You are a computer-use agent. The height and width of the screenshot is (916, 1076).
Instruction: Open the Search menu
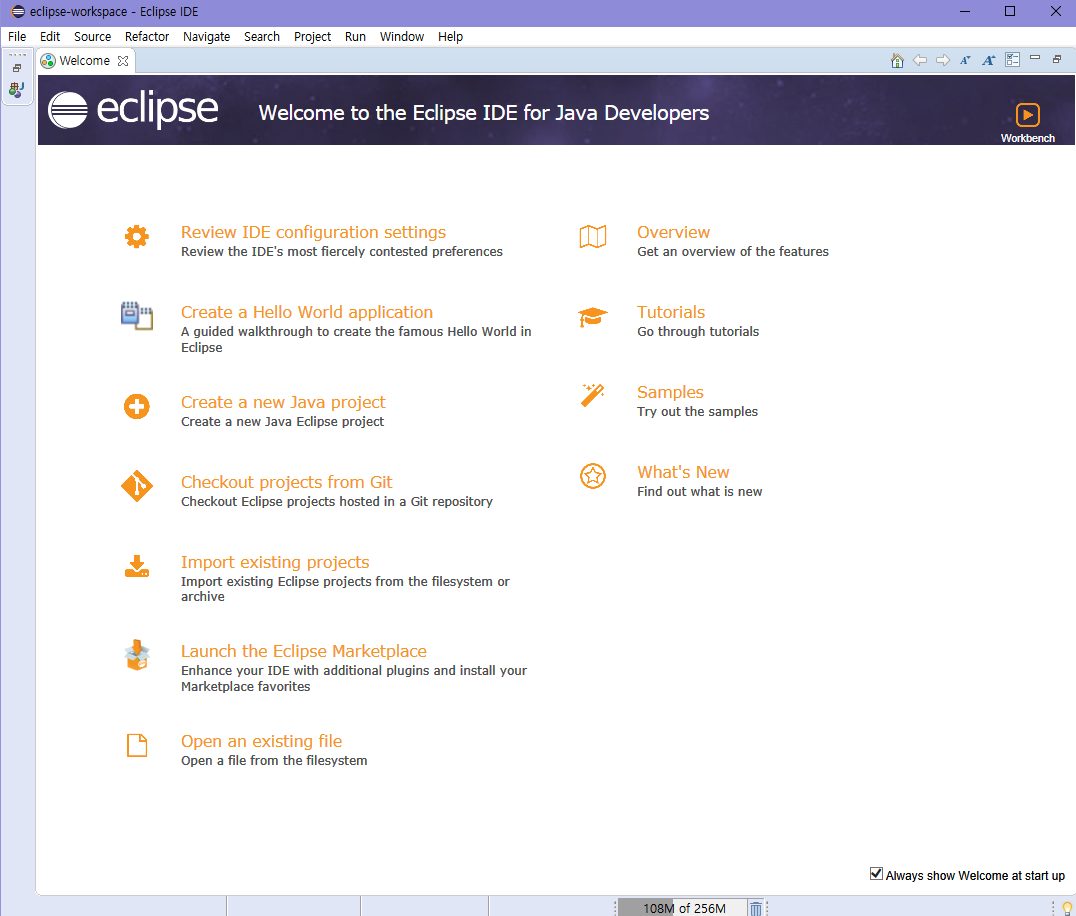pos(262,36)
